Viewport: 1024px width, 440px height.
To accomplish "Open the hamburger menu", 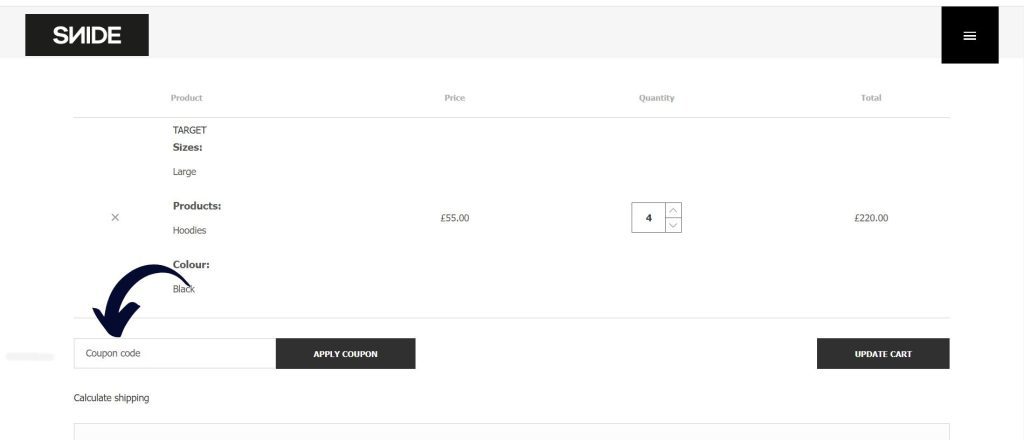I will tap(969, 35).
